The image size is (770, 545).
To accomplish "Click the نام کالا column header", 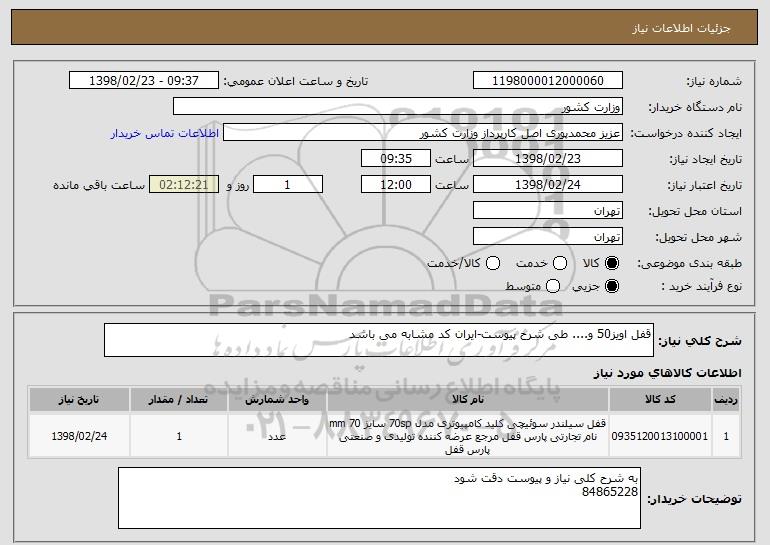I will click(468, 400).
